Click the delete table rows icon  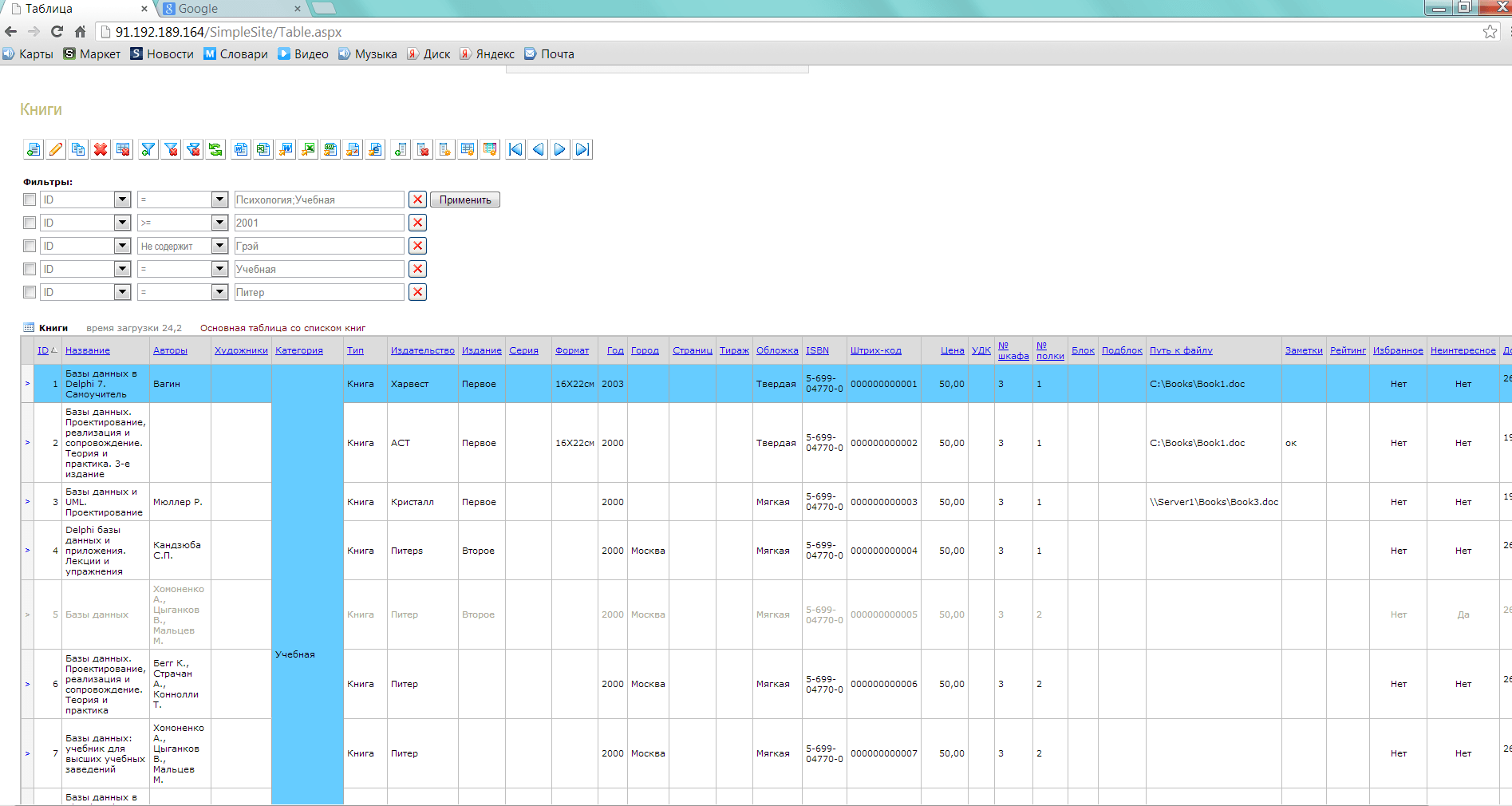(x=123, y=149)
